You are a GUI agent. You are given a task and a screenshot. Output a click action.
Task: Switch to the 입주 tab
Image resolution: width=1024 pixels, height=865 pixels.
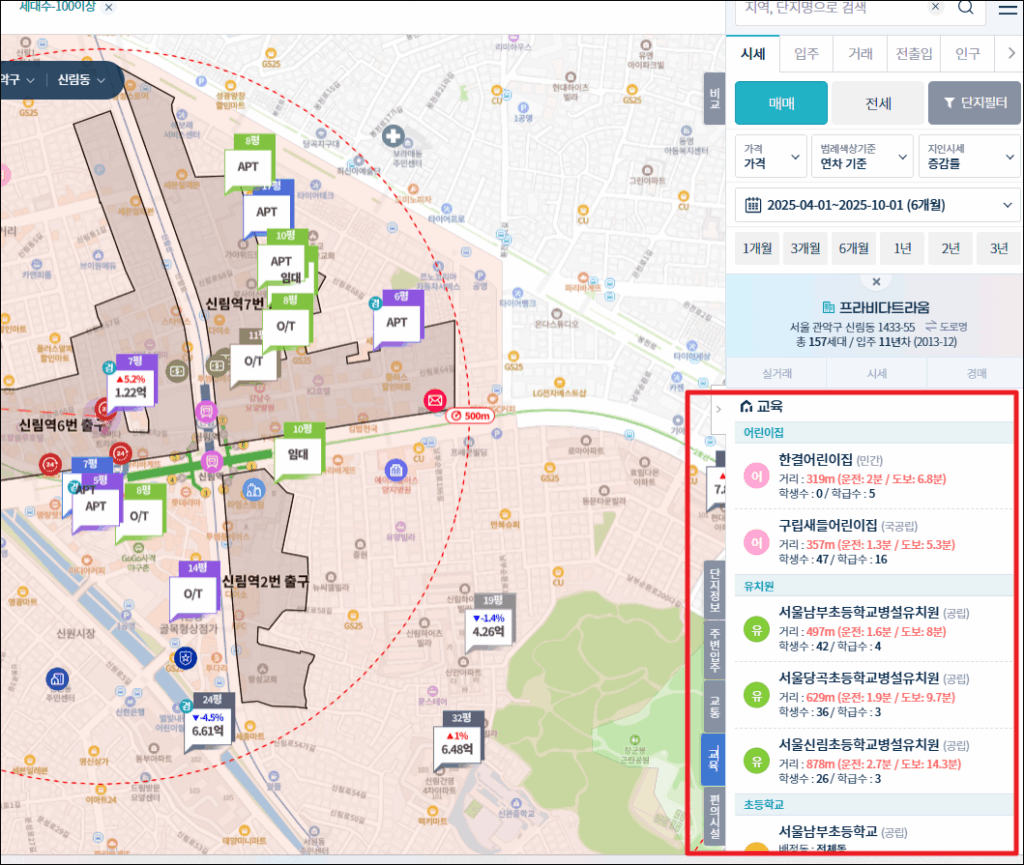click(806, 54)
